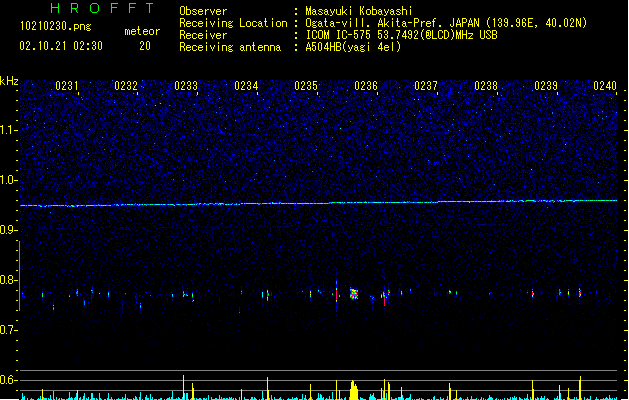This screenshot has height=400, width=629.
Task: Click the Receiver field label
Action: (203, 35)
